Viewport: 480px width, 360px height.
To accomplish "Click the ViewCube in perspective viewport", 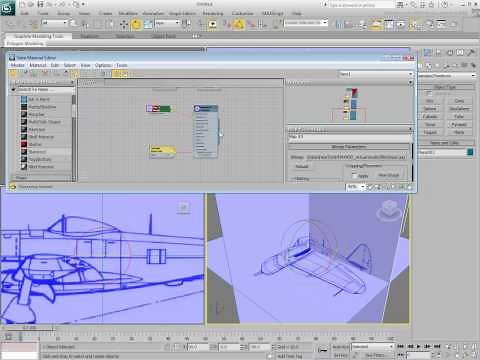I will click(x=389, y=210).
